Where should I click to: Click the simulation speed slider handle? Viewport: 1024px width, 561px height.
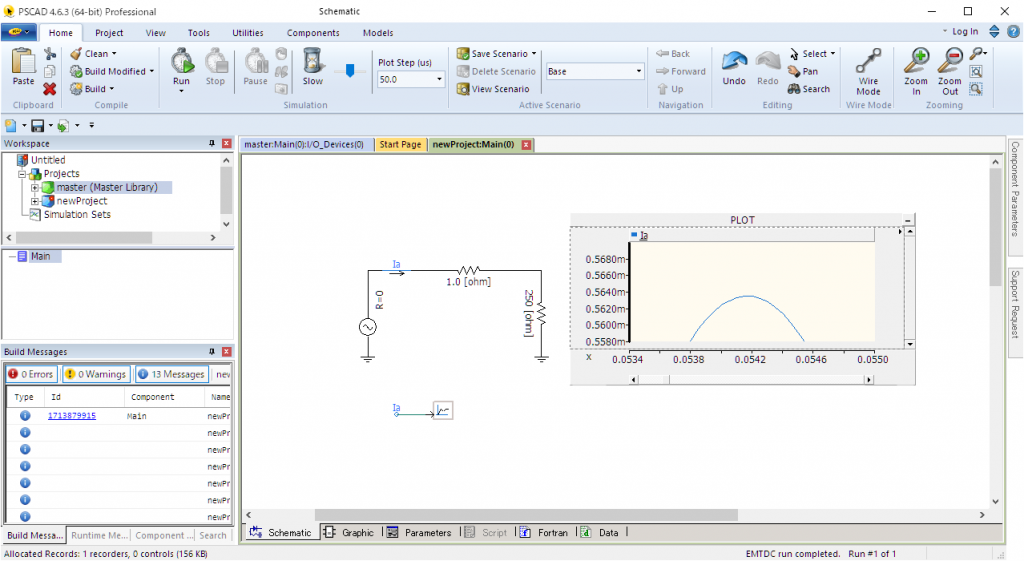[x=349, y=70]
